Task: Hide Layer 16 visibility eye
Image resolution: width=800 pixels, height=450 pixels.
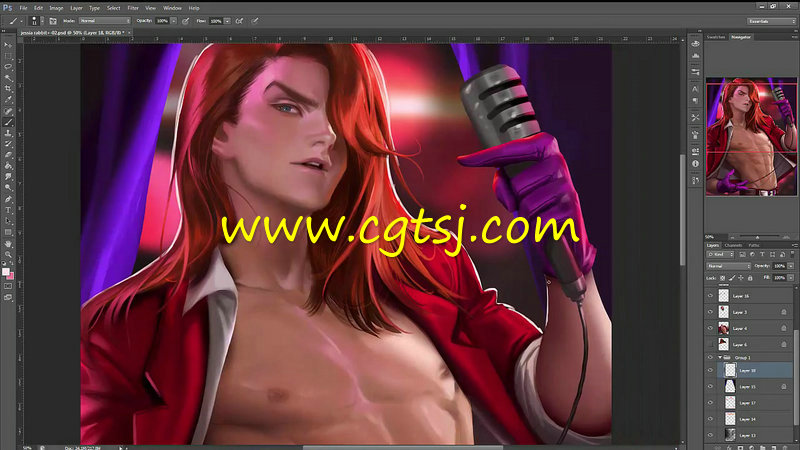Action: (710, 295)
